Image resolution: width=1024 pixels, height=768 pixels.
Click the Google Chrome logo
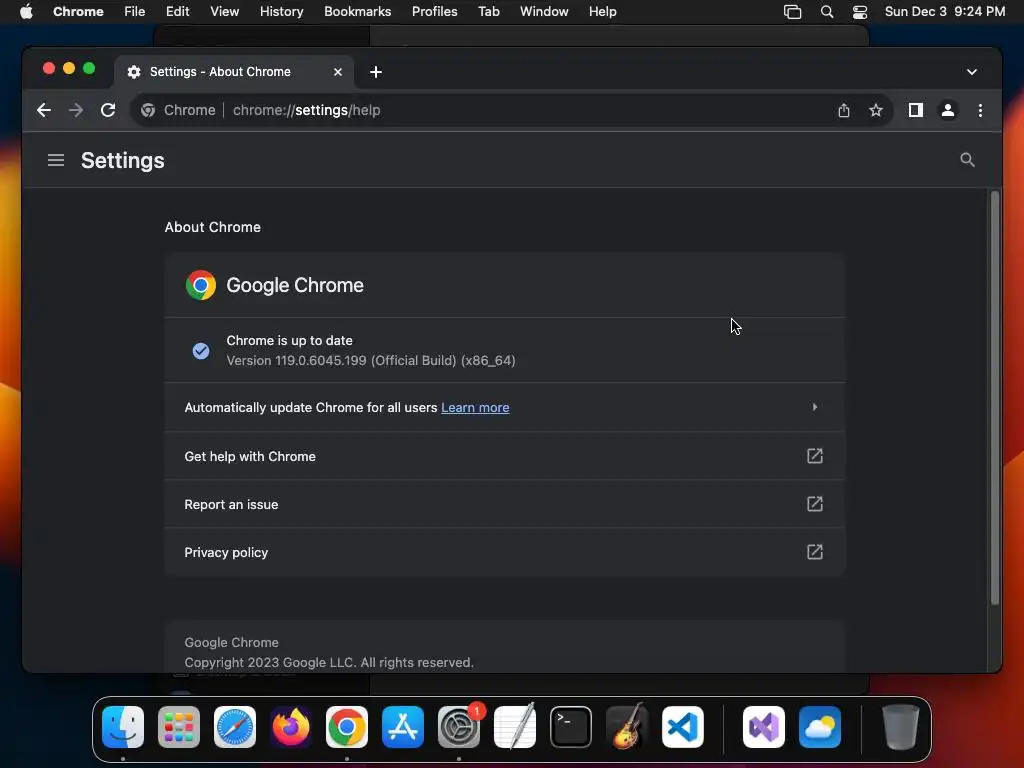pyautogui.click(x=200, y=285)
